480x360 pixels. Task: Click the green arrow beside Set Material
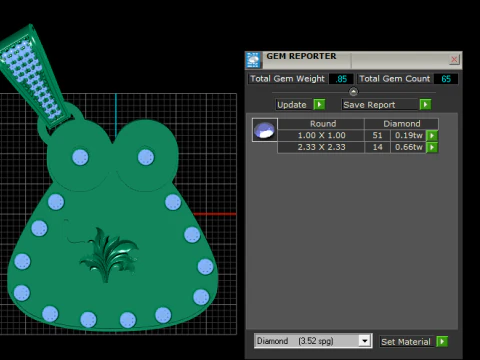point(442,342)
